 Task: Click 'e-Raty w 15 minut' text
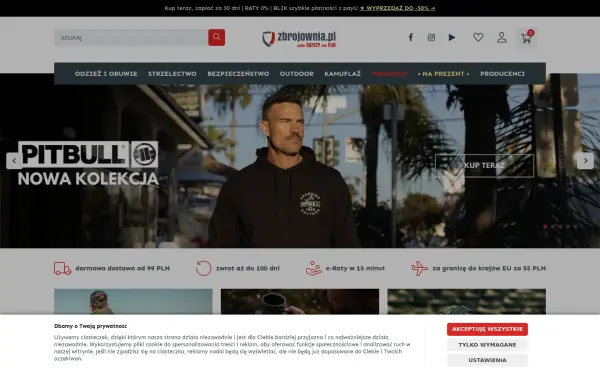coord(355,268)
